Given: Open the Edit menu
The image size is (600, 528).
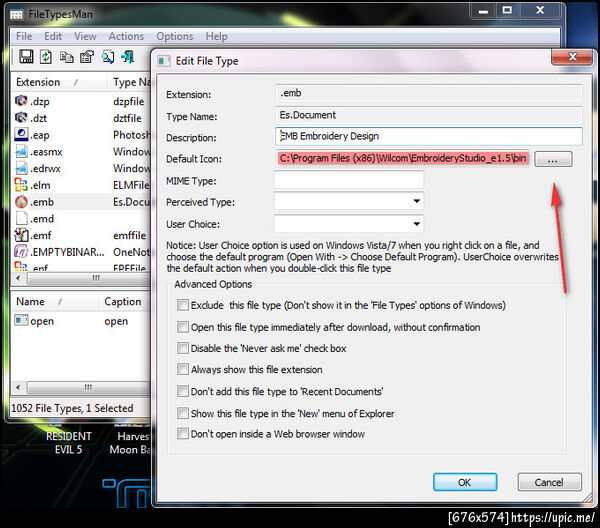Looking at the screenshot, I should tap(53, 36).
